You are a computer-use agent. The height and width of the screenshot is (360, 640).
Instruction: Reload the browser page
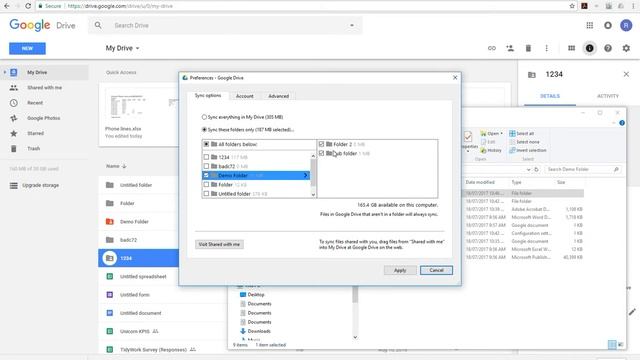coord(28,6)
